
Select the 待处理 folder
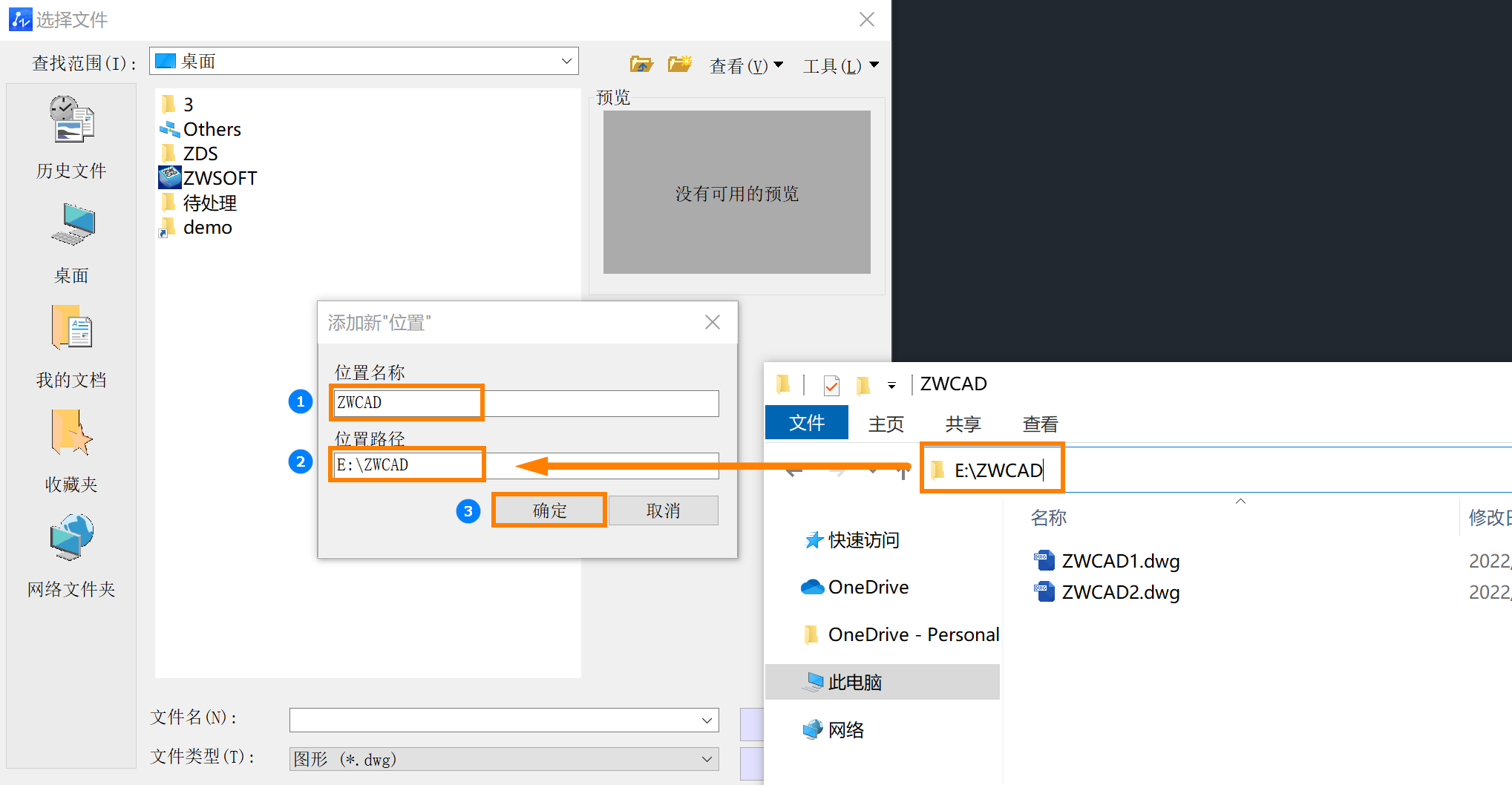click(198, 203)
